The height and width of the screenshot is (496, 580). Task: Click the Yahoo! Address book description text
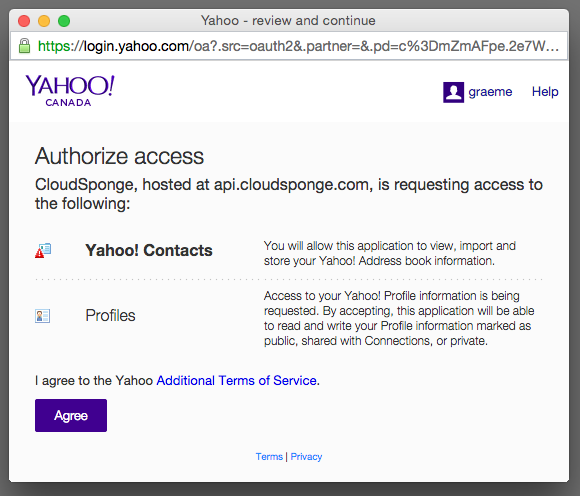coord(390,253)
